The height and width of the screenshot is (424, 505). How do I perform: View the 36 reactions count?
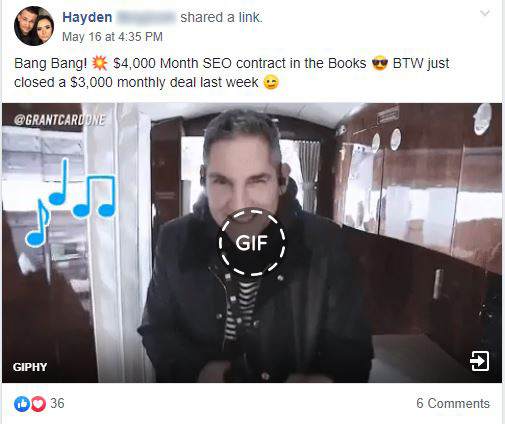(57, 403)
